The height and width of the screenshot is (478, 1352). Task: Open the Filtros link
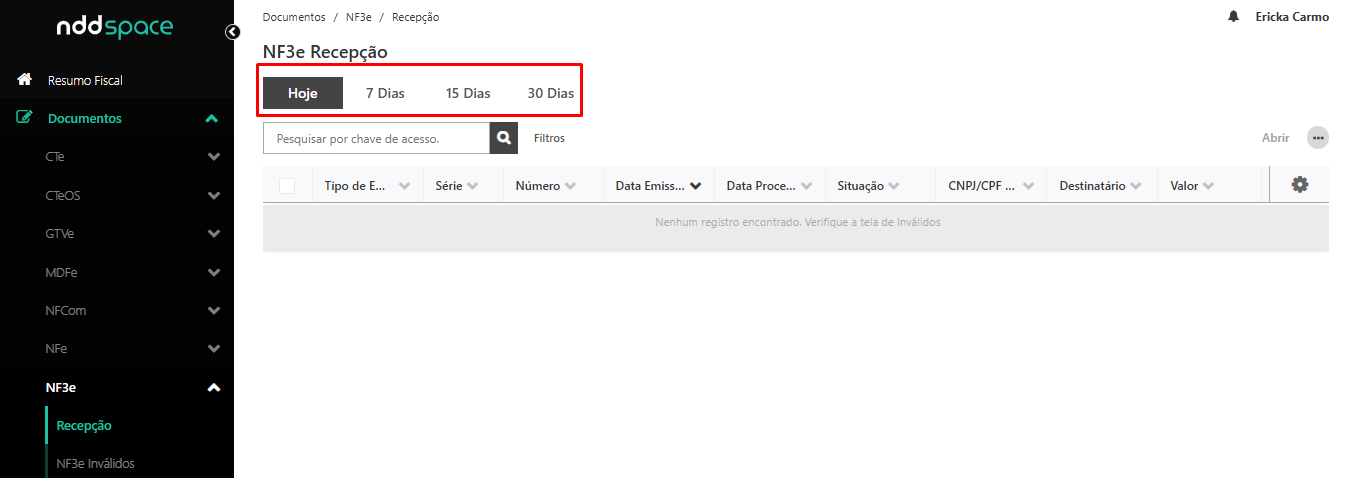coord(549,138)
